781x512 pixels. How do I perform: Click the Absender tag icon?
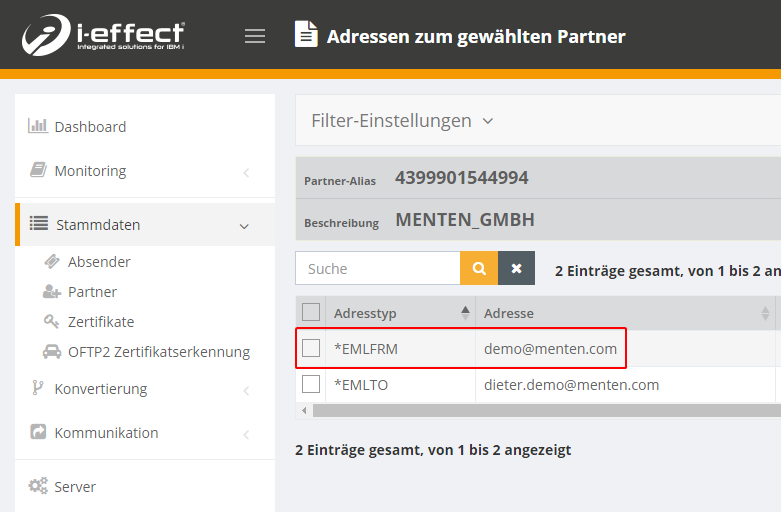(x=52, y=262)
